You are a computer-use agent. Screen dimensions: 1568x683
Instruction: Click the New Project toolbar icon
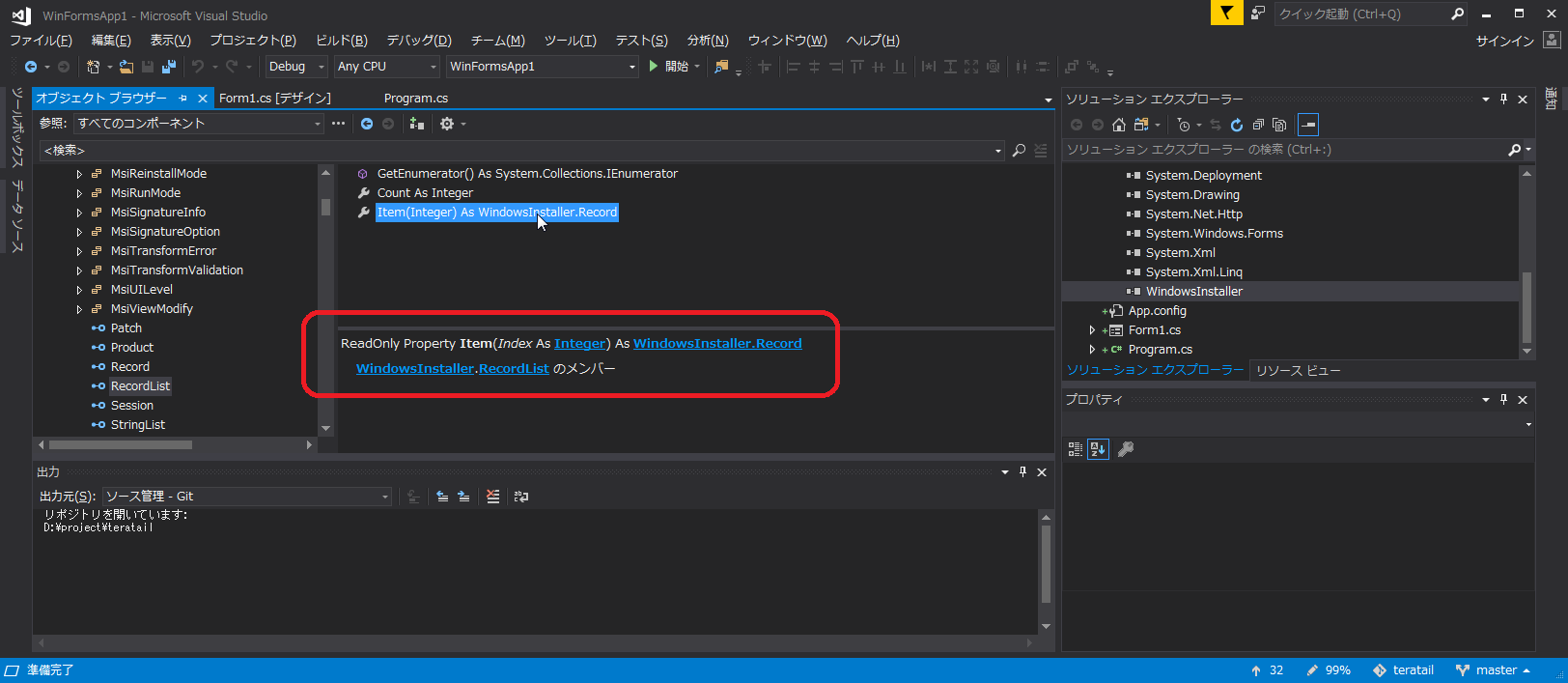click(x=94, y=67)
